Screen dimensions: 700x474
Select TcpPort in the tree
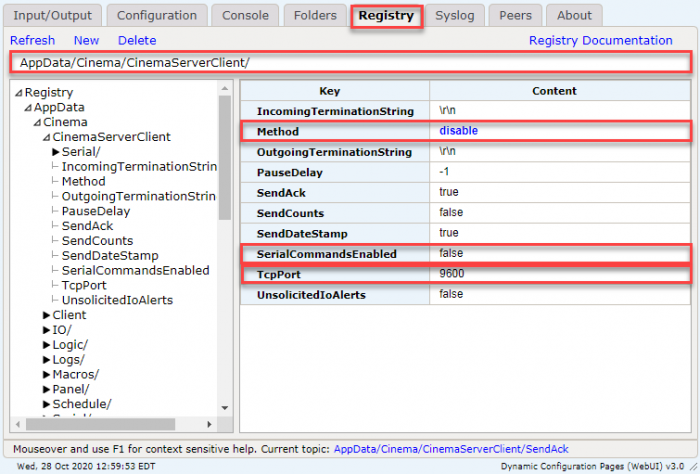click(84, 285)
